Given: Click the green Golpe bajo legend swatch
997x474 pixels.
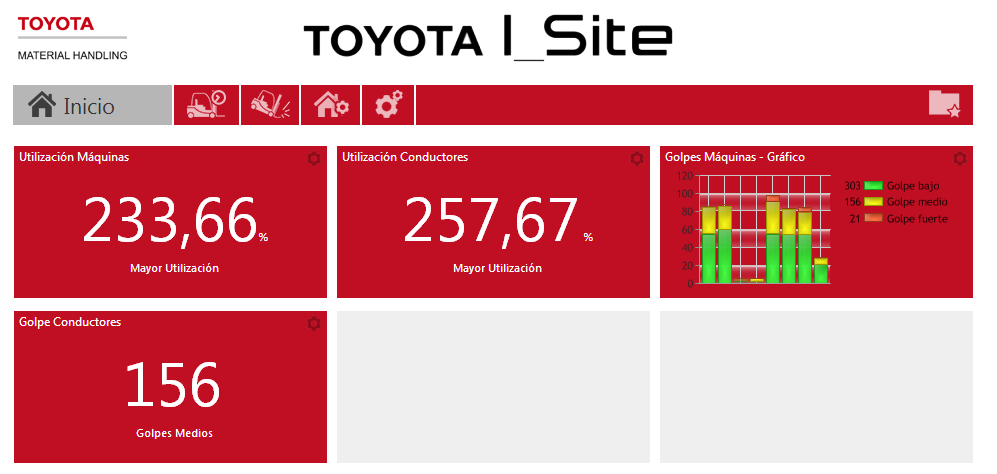Looking at the screenshot, I should (874, 186).
